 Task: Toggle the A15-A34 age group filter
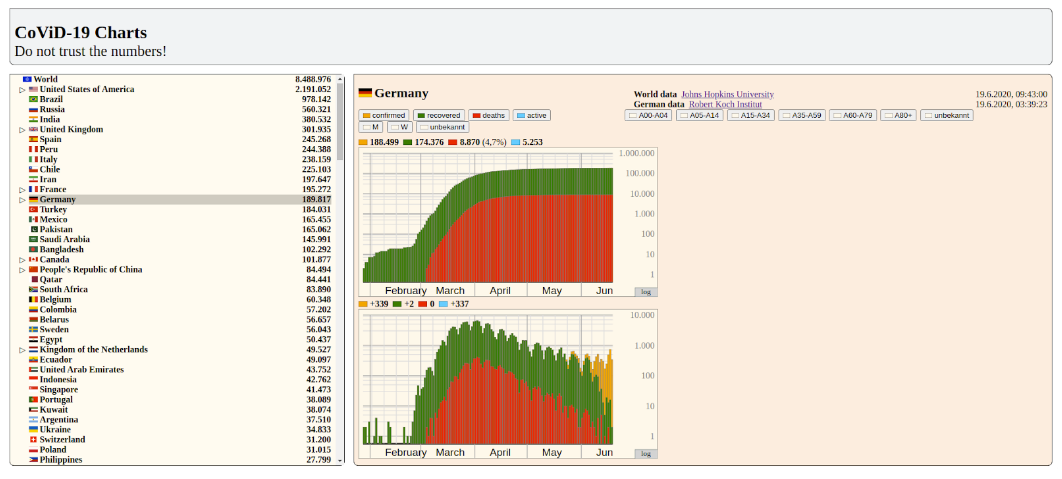pos(750,116)
